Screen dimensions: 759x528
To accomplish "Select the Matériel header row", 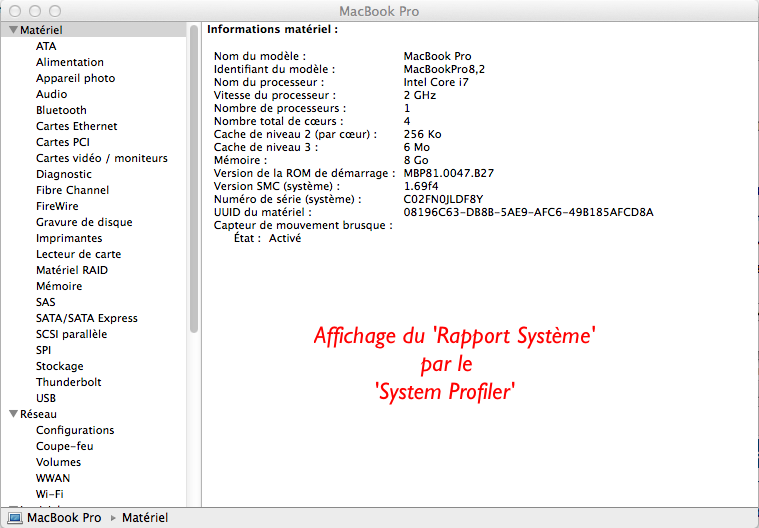I will click(x=93, y=30).
